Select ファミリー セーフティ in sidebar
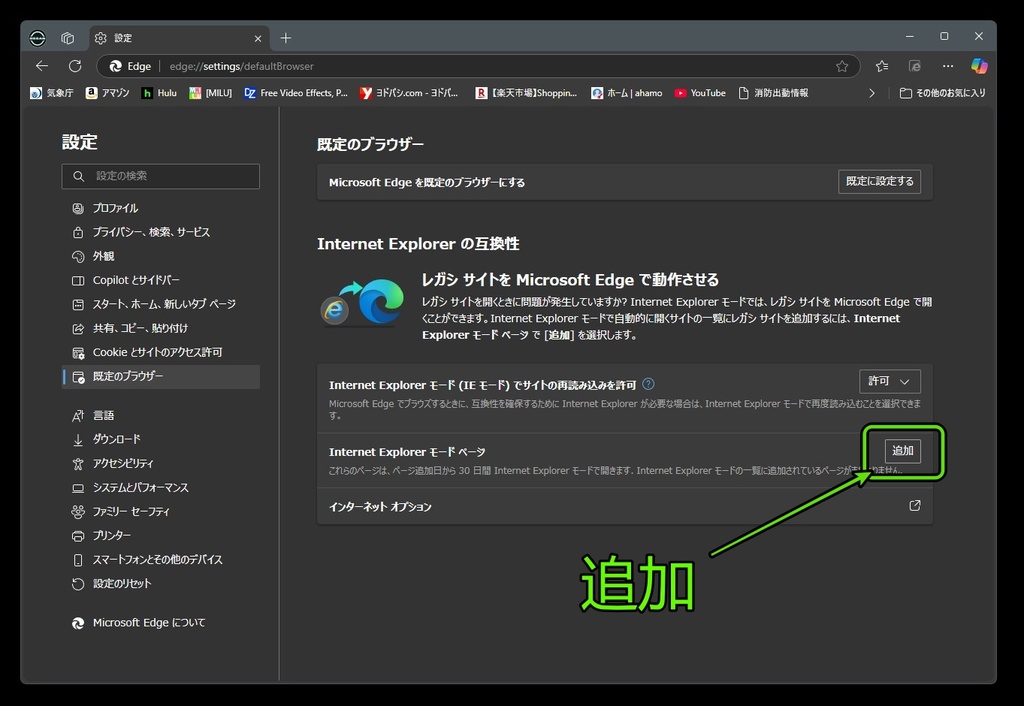Image resolution: width=1024 pixels, height=706 pixels. click(161, 511)
